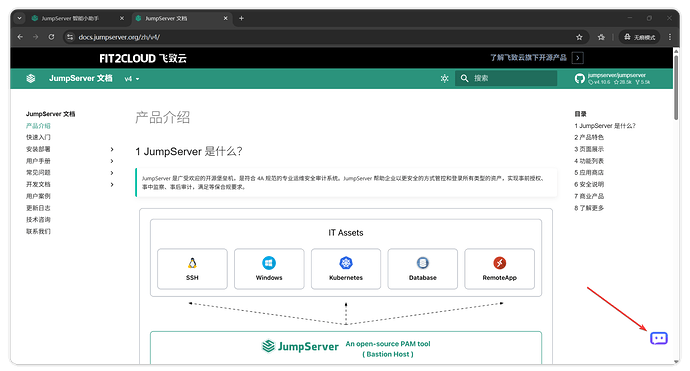The height and width of the screenshot is (371, 690).
Task: Click the browser back arrow
Action: coord(20,37)
